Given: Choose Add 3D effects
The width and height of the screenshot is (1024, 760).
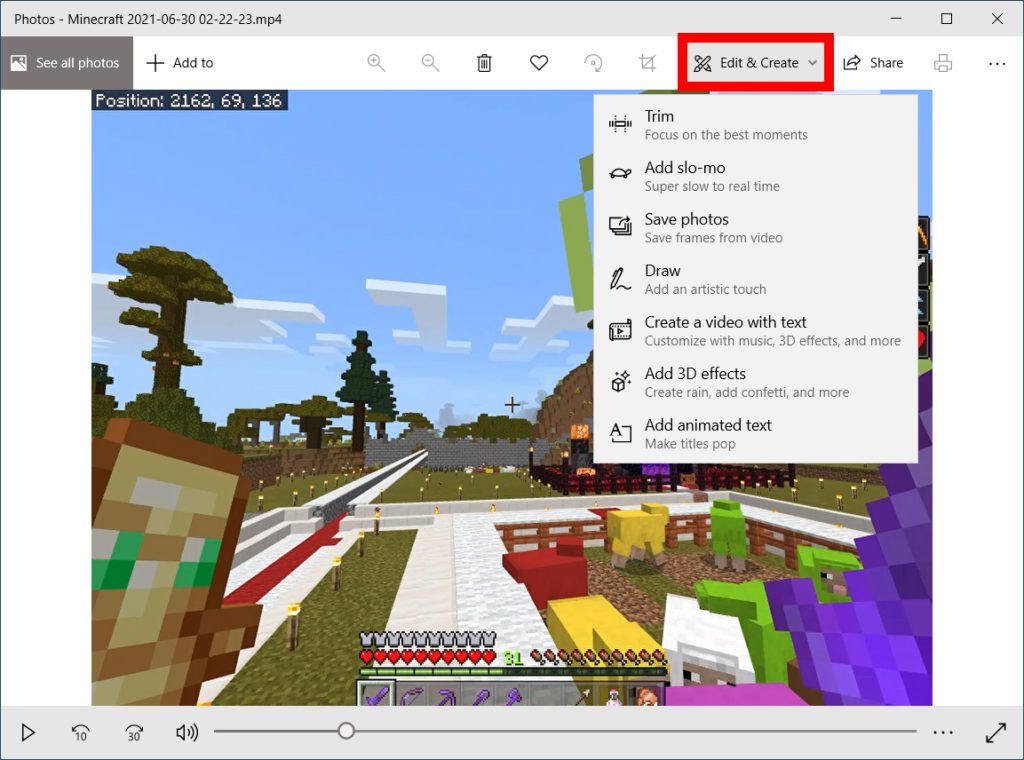Looking at the screenshot, I should tap(755, 382).
